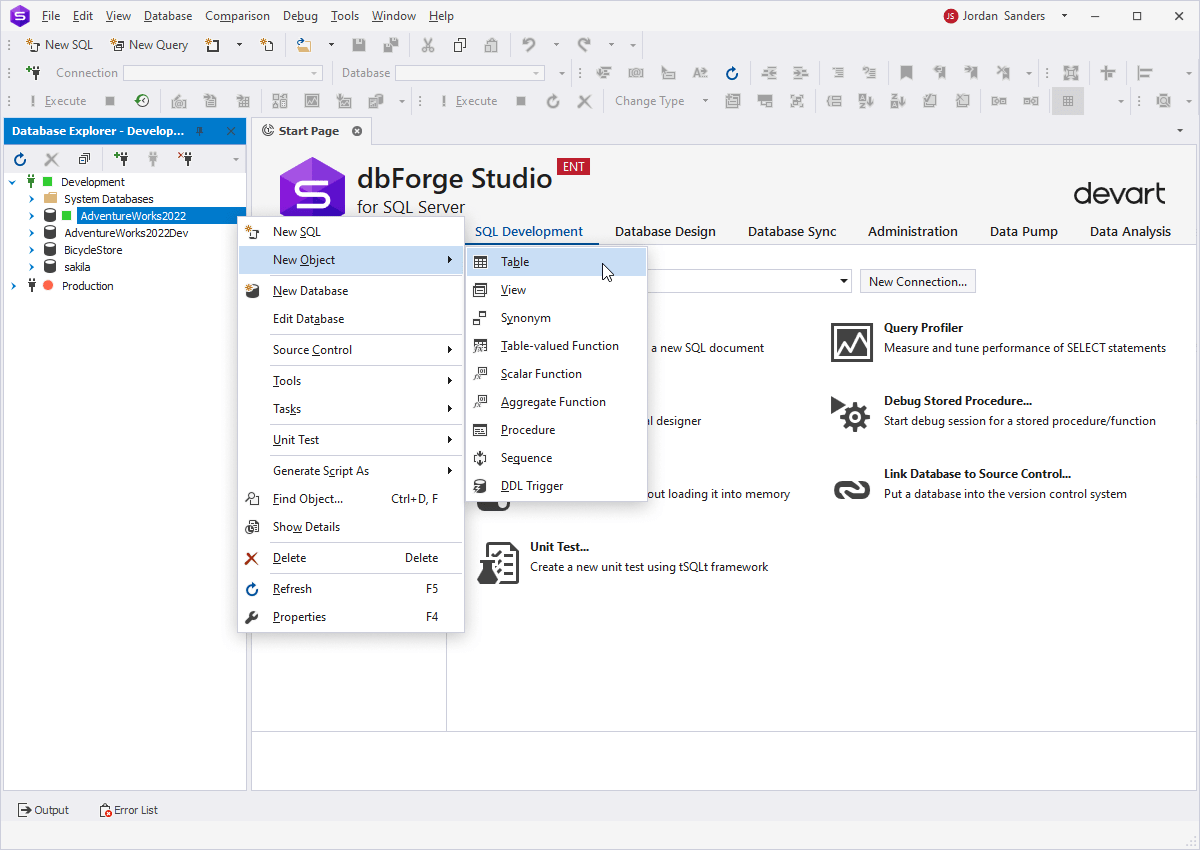Click the Collapse All icon in Database Explorer
The width and height of the screenshot is (1200, 850).
(84, 158)
